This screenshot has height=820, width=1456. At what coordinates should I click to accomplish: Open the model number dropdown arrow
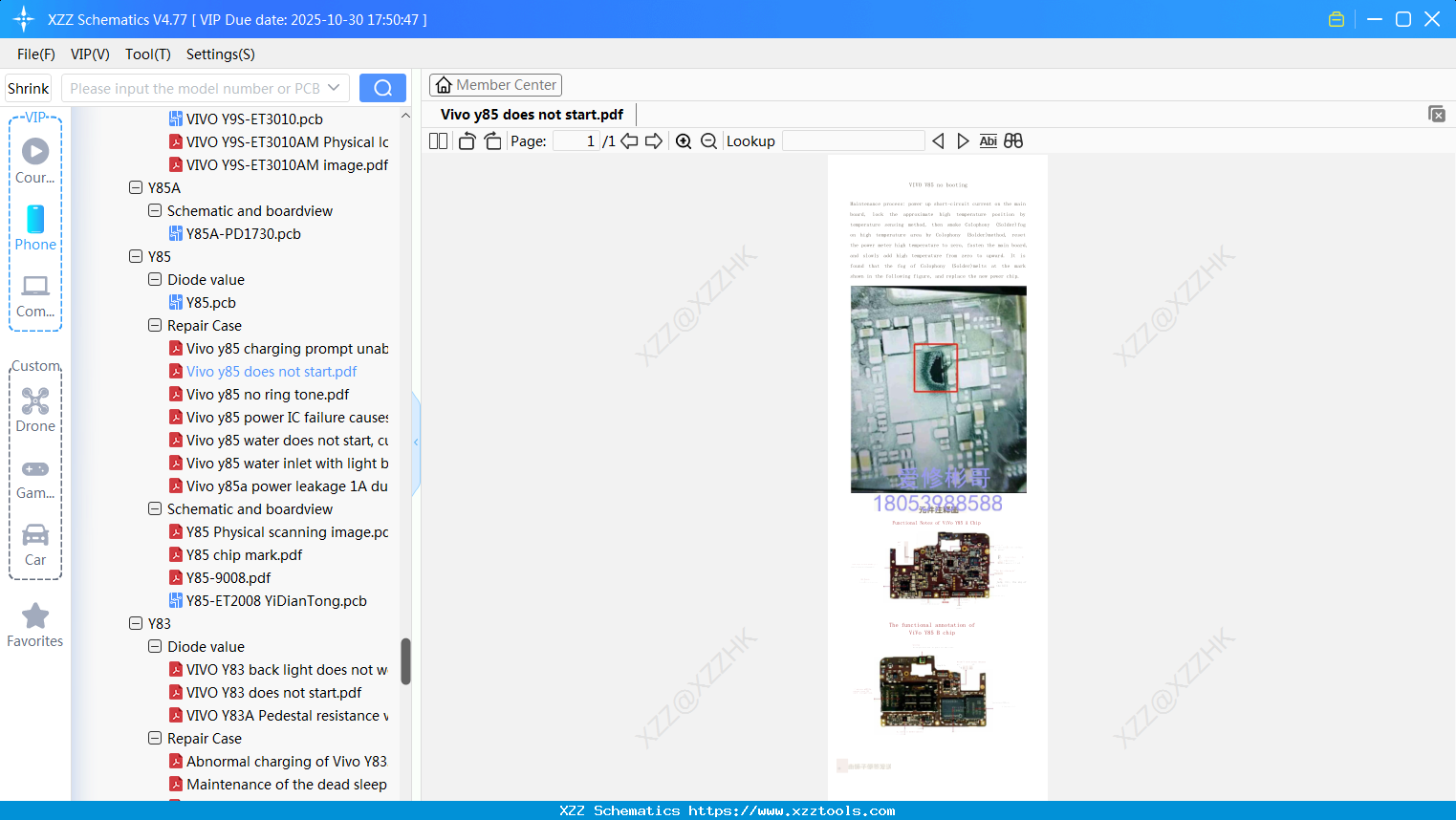[x=334, y=88]
